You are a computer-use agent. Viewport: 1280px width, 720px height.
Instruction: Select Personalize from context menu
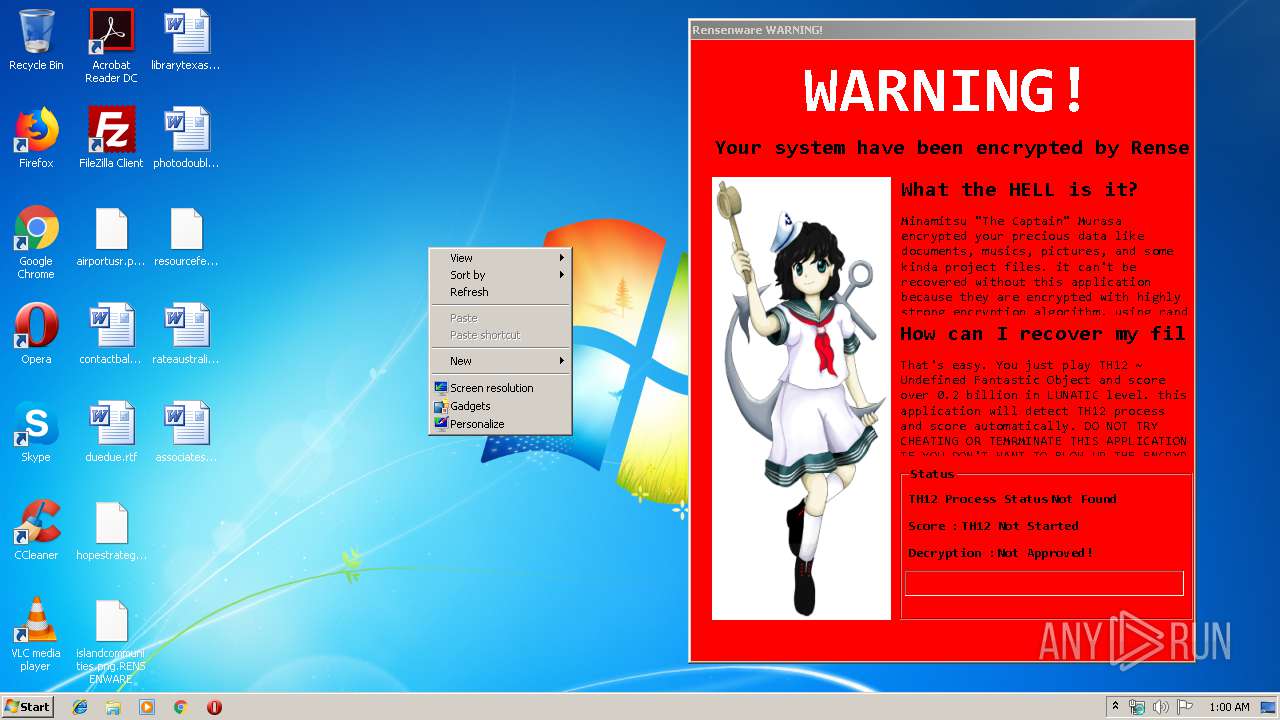500,424
